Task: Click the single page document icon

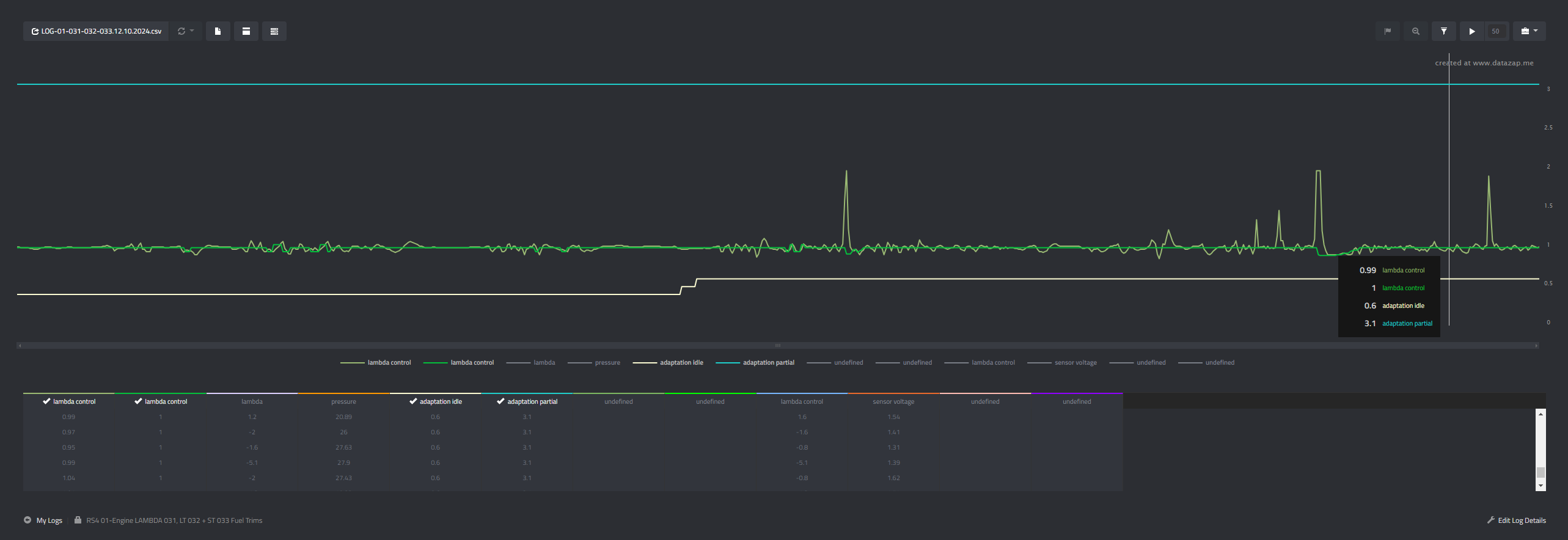Action: pos(218,31)
